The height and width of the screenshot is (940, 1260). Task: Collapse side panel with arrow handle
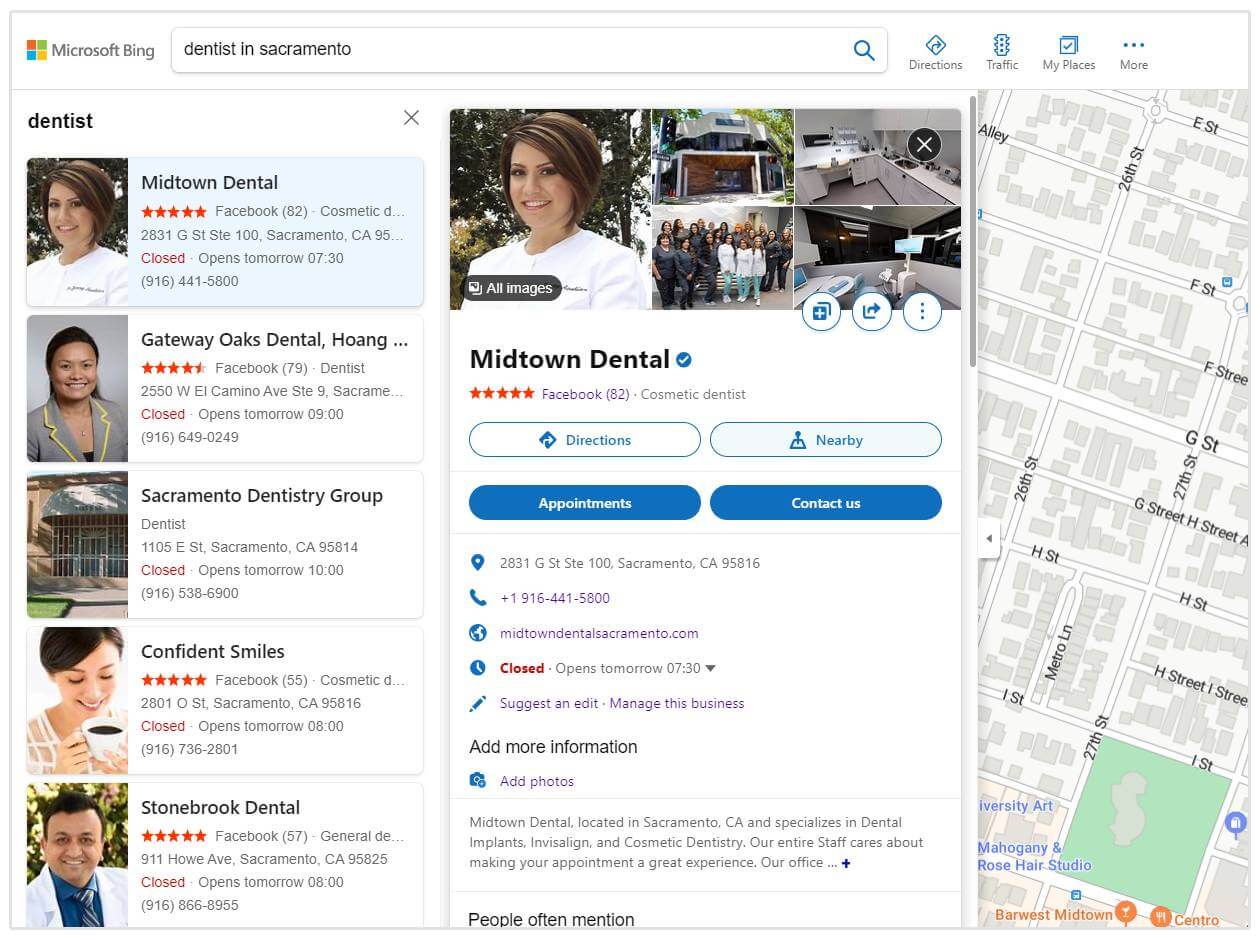pos(989,538)
